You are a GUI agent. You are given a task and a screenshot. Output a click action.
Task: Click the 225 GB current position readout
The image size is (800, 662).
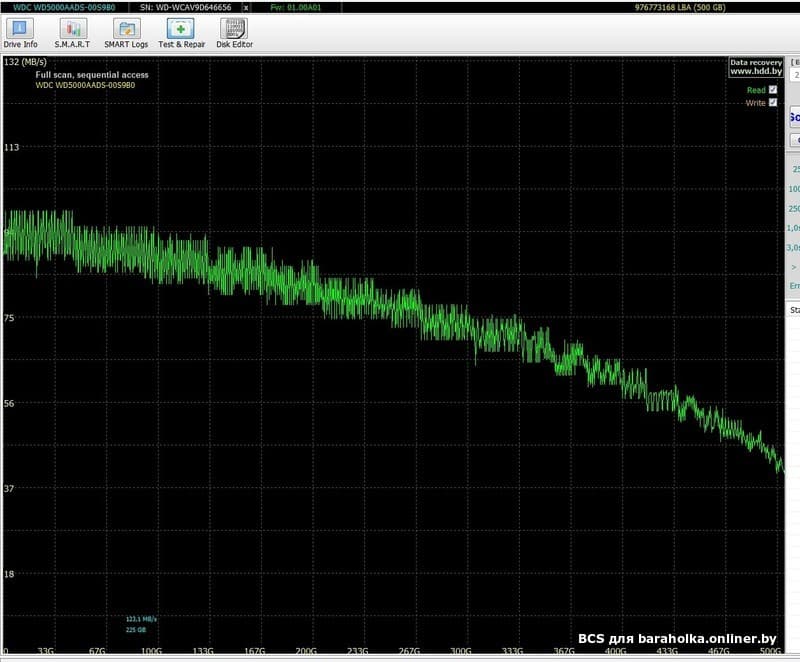click(136, 630)
